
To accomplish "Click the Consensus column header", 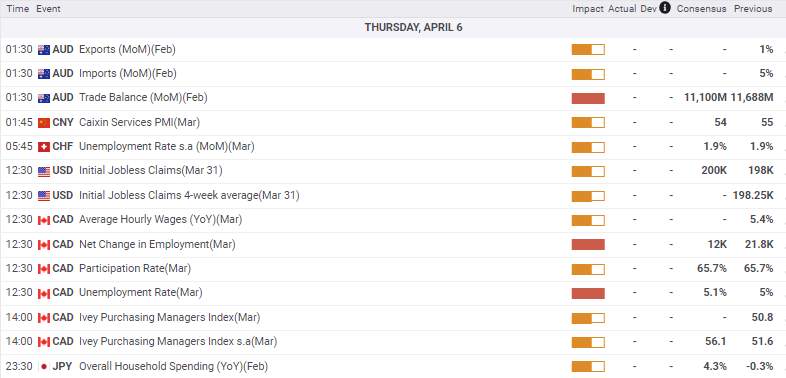I will click(701, 9).
